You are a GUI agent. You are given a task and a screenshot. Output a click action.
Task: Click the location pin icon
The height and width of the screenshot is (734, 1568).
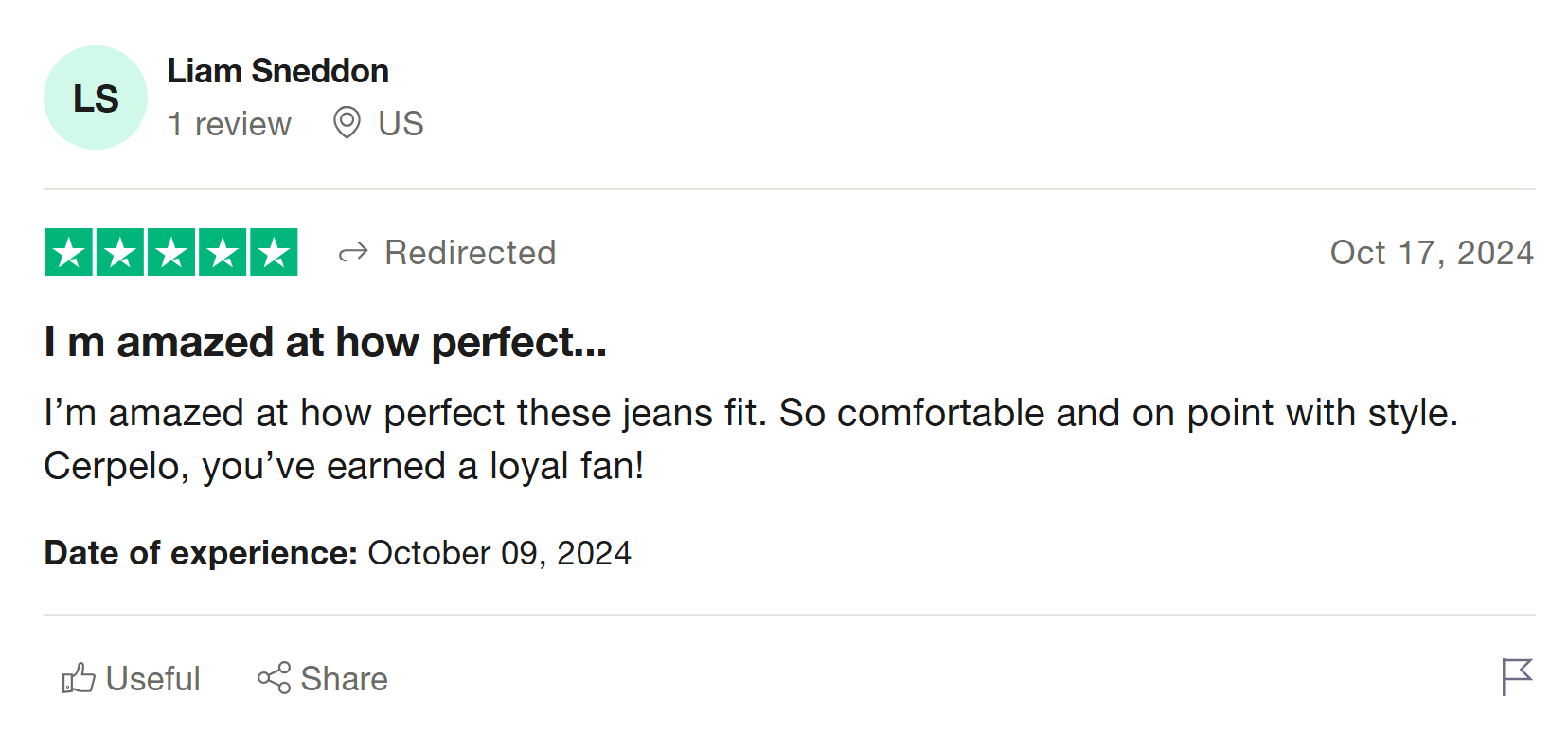point(347,123)
